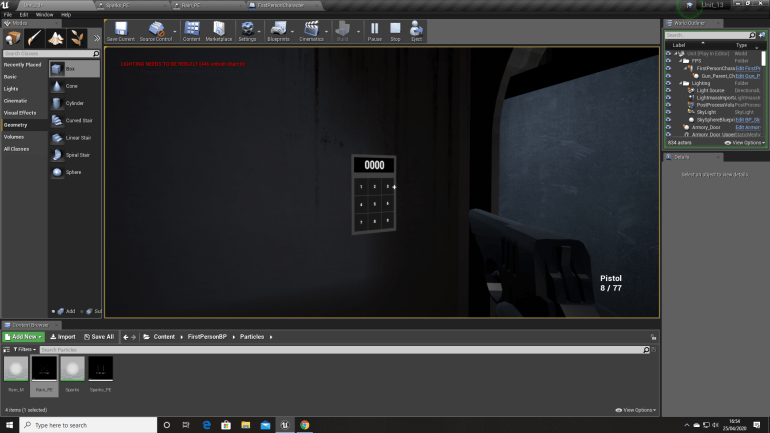Click the Save All button

[99, 337]
